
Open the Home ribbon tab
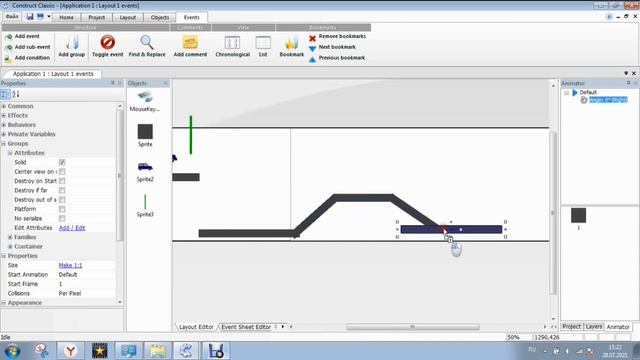(x=66, y=18)
